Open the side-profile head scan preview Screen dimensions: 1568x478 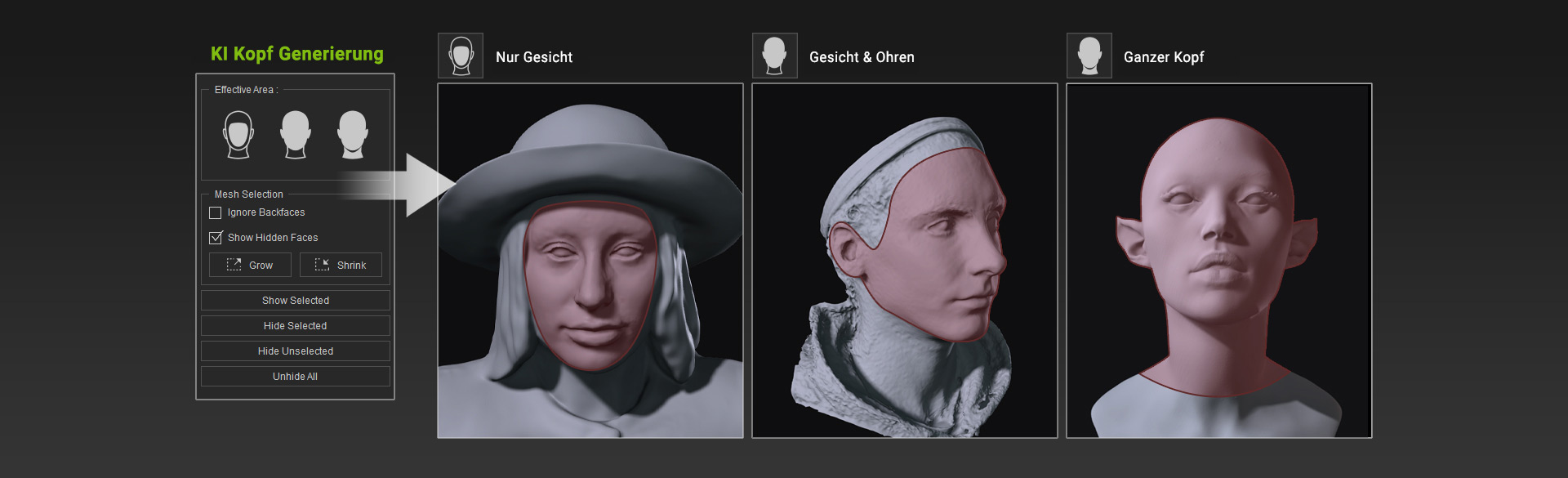click(904, 260)
